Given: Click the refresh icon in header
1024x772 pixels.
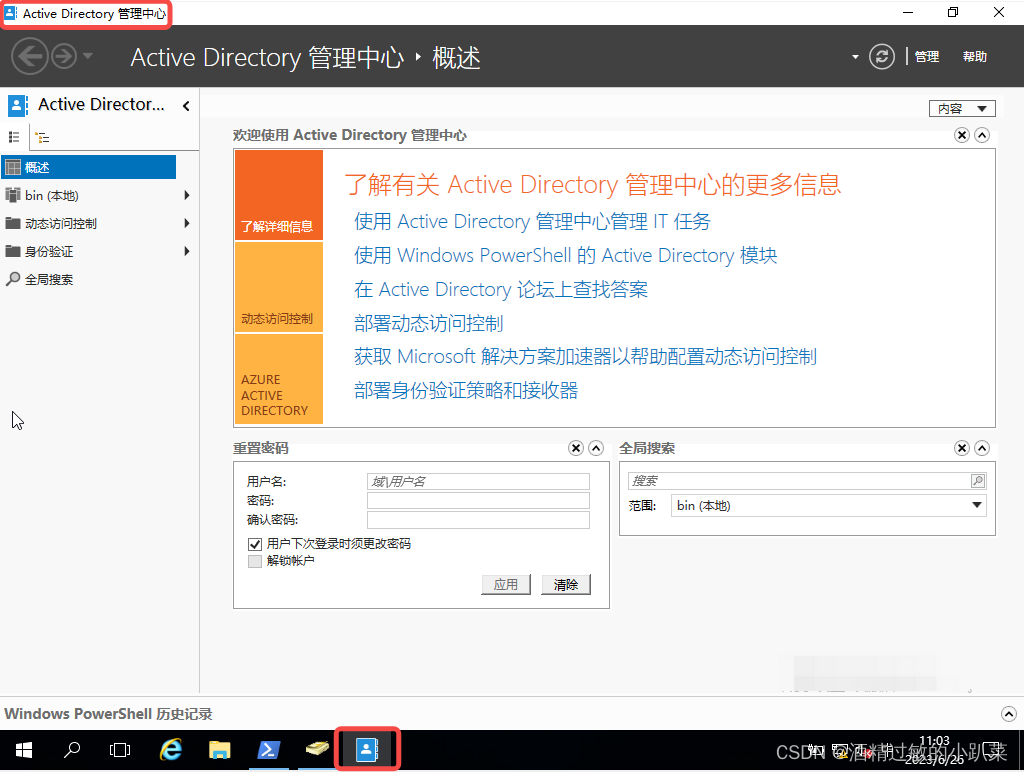Looking at the screenshot, I should click(x=882, y=57).
